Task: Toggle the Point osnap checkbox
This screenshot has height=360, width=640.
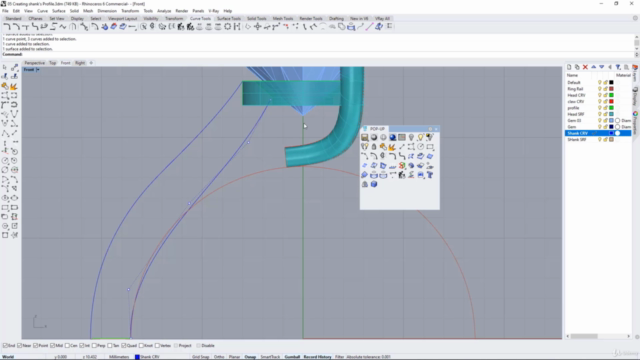Action: tap(36, 346)
